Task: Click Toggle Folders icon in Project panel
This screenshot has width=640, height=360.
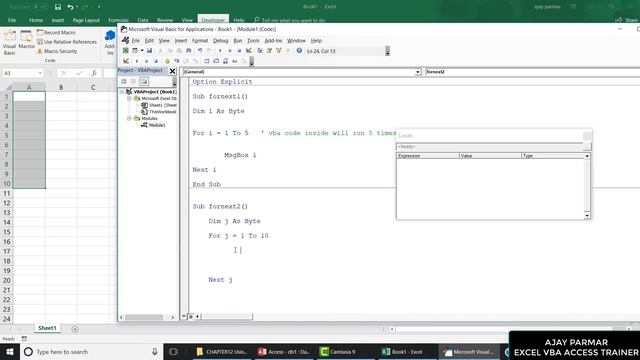Action: coord(144,81)
